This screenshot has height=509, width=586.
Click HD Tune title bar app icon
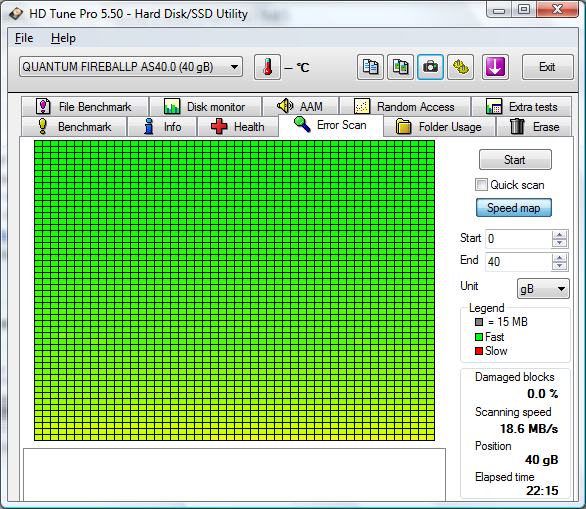click(16, 14)
